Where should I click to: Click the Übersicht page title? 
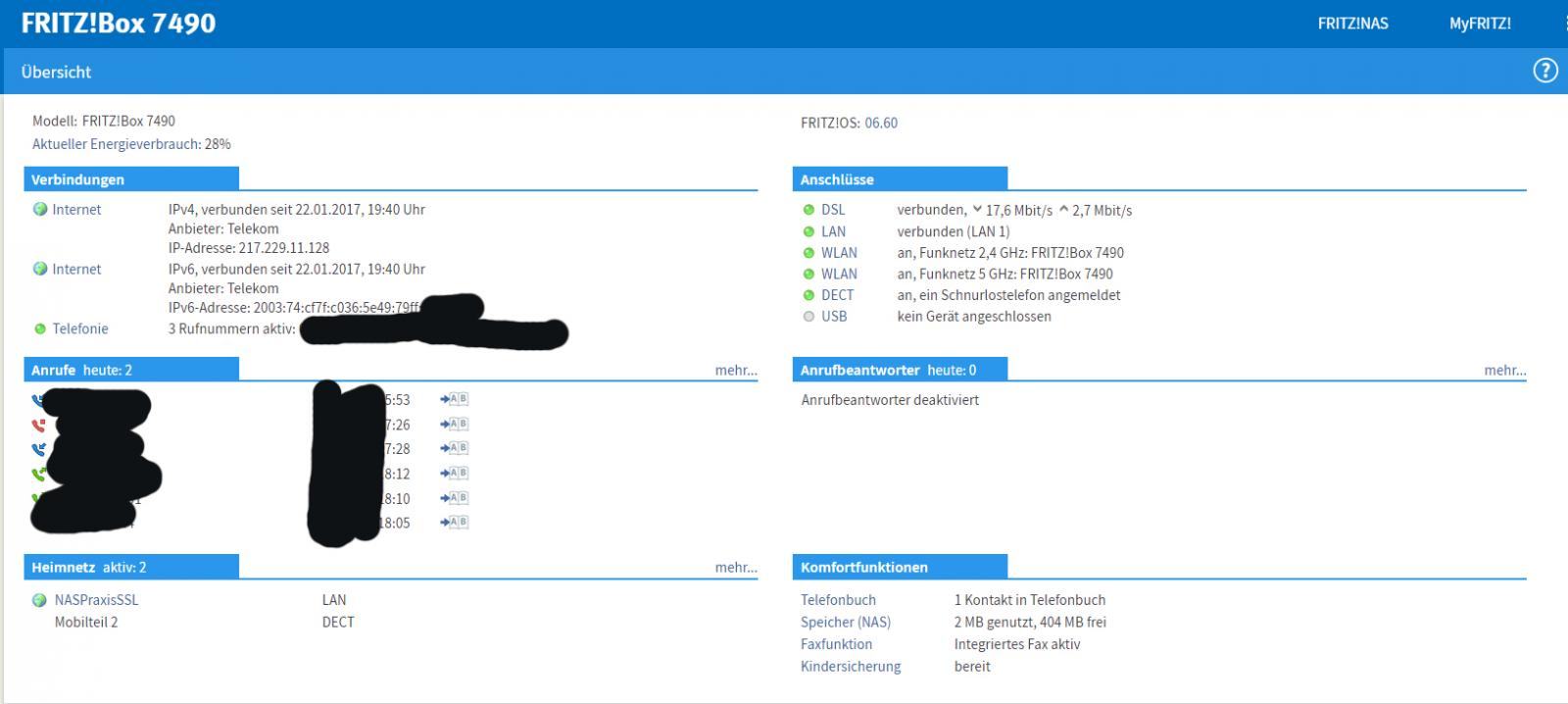pyautogui.click(x=56, y=72)
